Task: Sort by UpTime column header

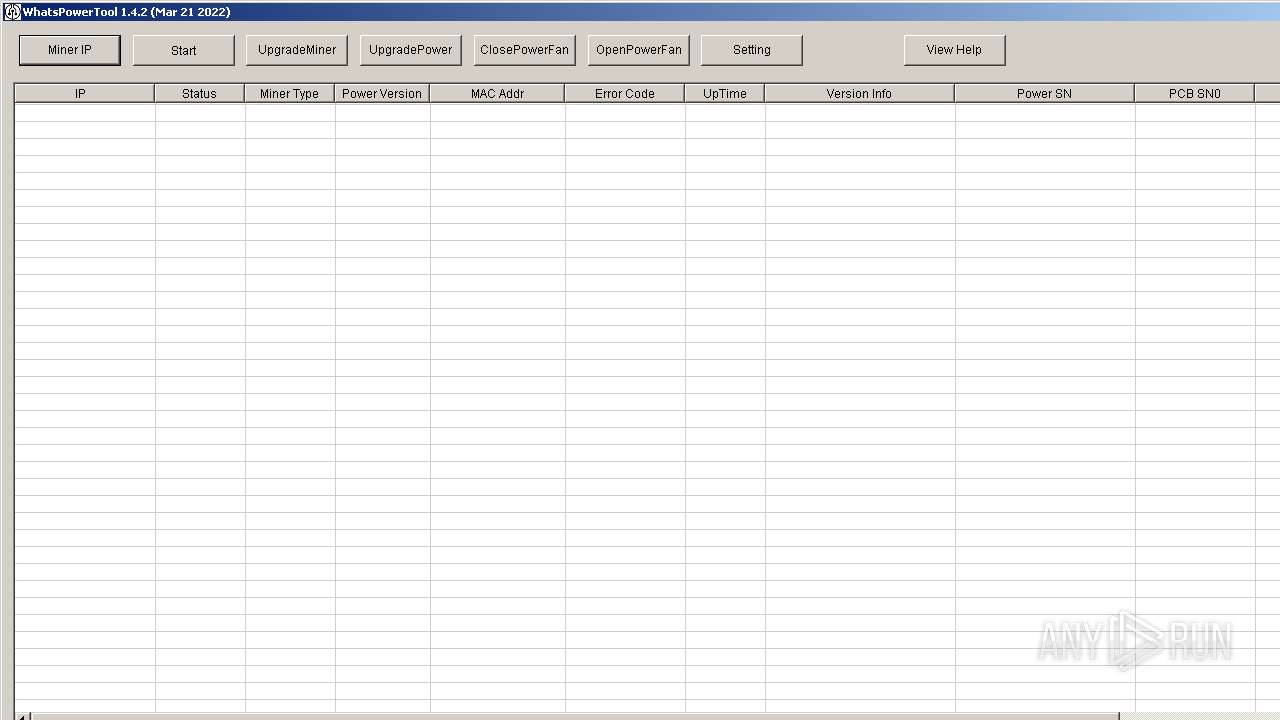Action: 724,93
